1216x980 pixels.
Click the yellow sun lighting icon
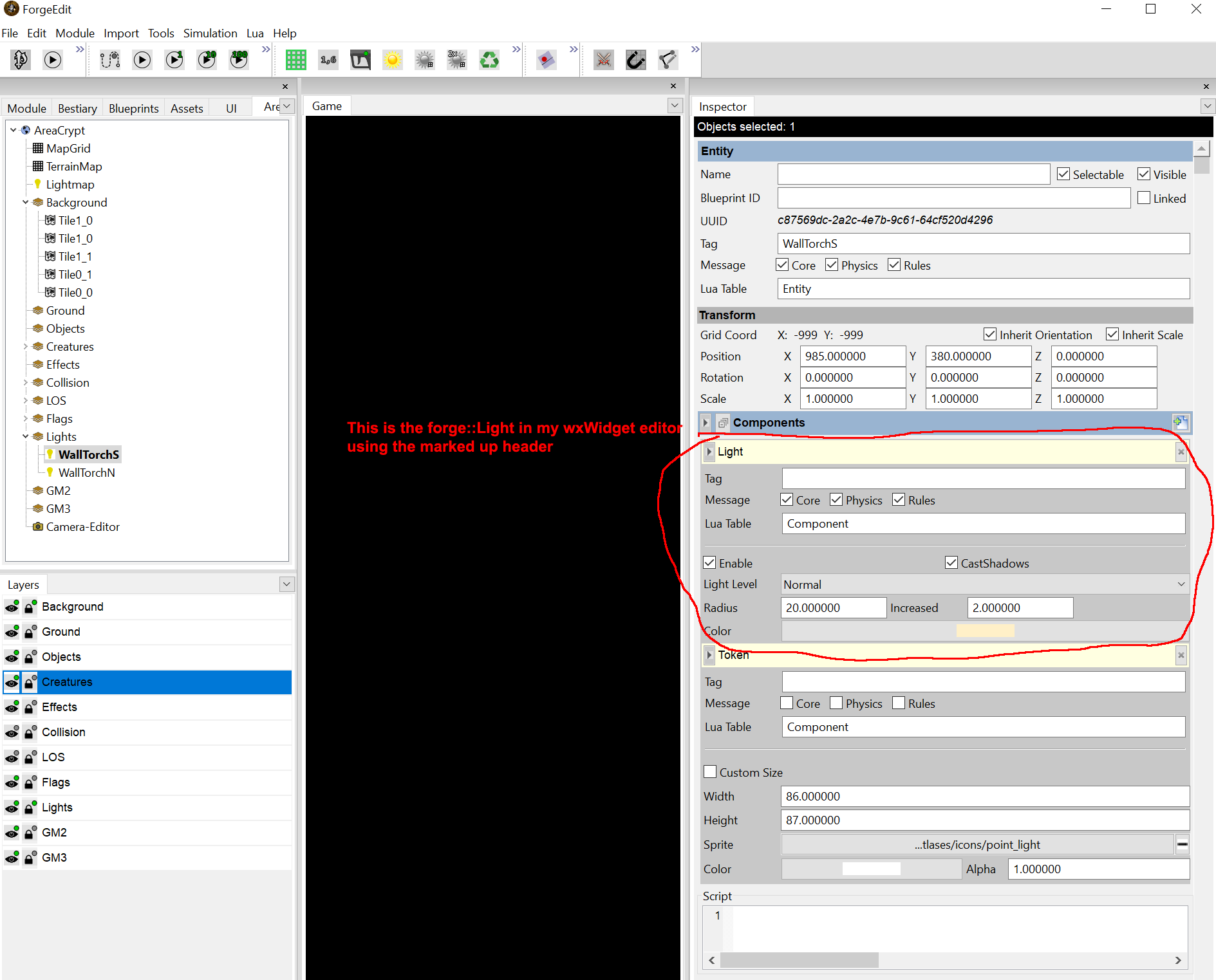coord(393,60)
